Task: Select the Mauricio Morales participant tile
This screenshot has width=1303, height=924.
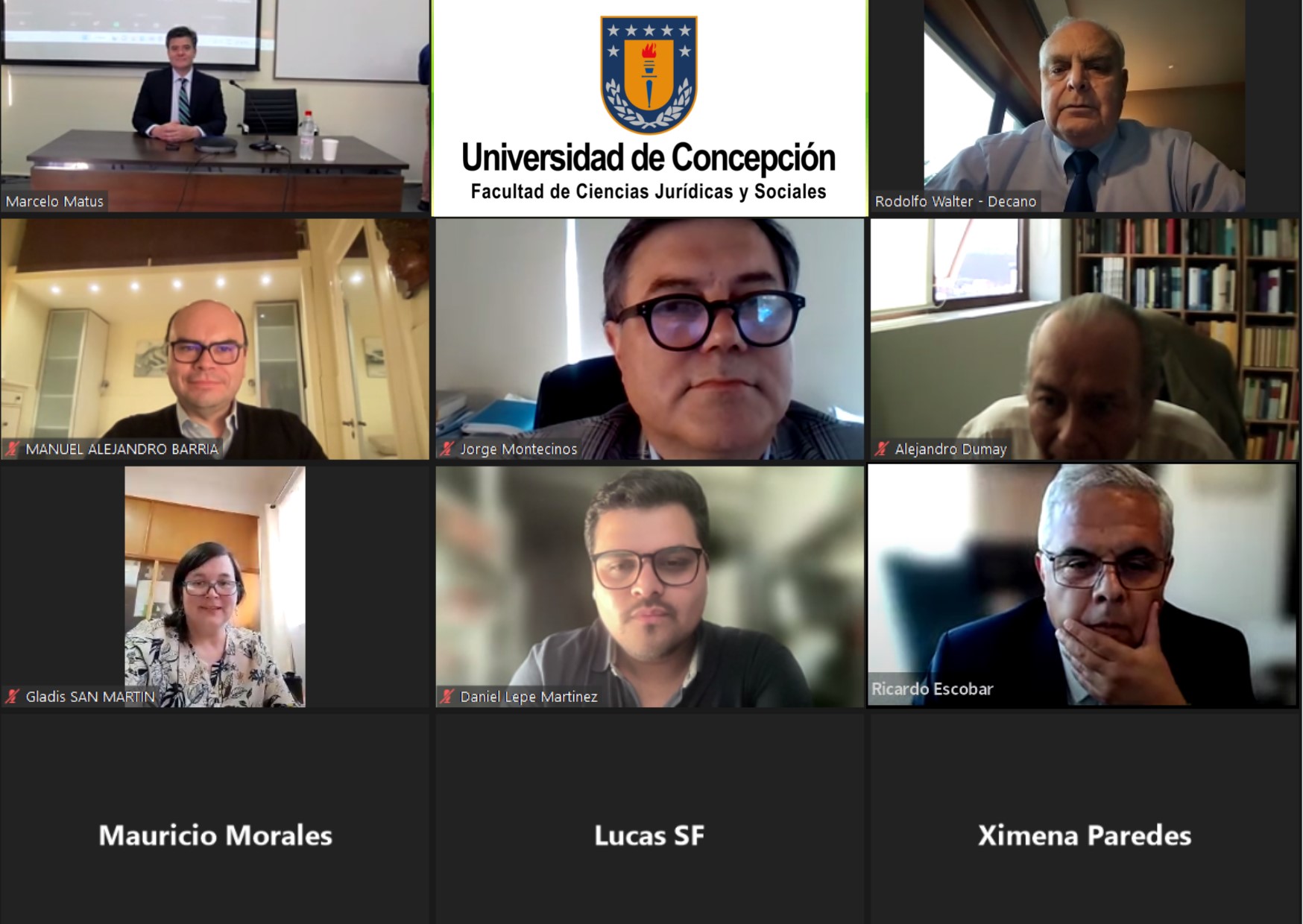Action: pos(215,818)
